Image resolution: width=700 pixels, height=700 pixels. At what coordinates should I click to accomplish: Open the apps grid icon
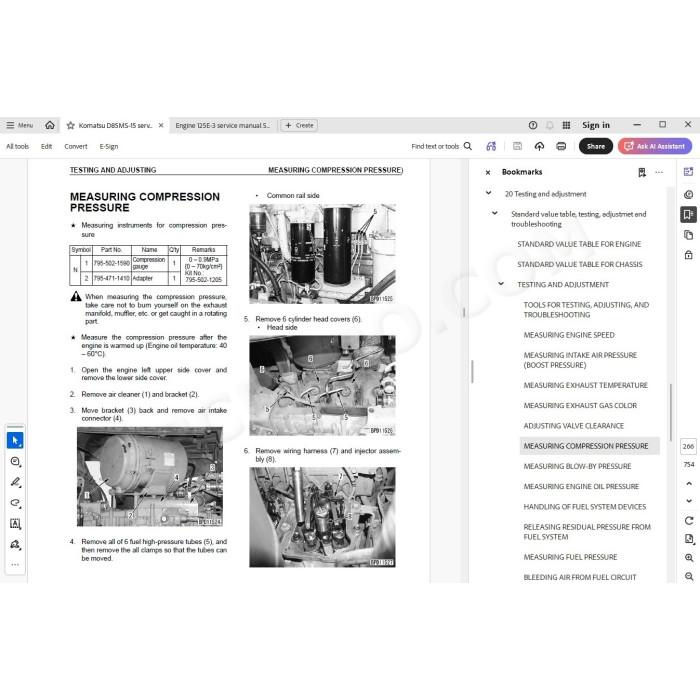[566, 125]
